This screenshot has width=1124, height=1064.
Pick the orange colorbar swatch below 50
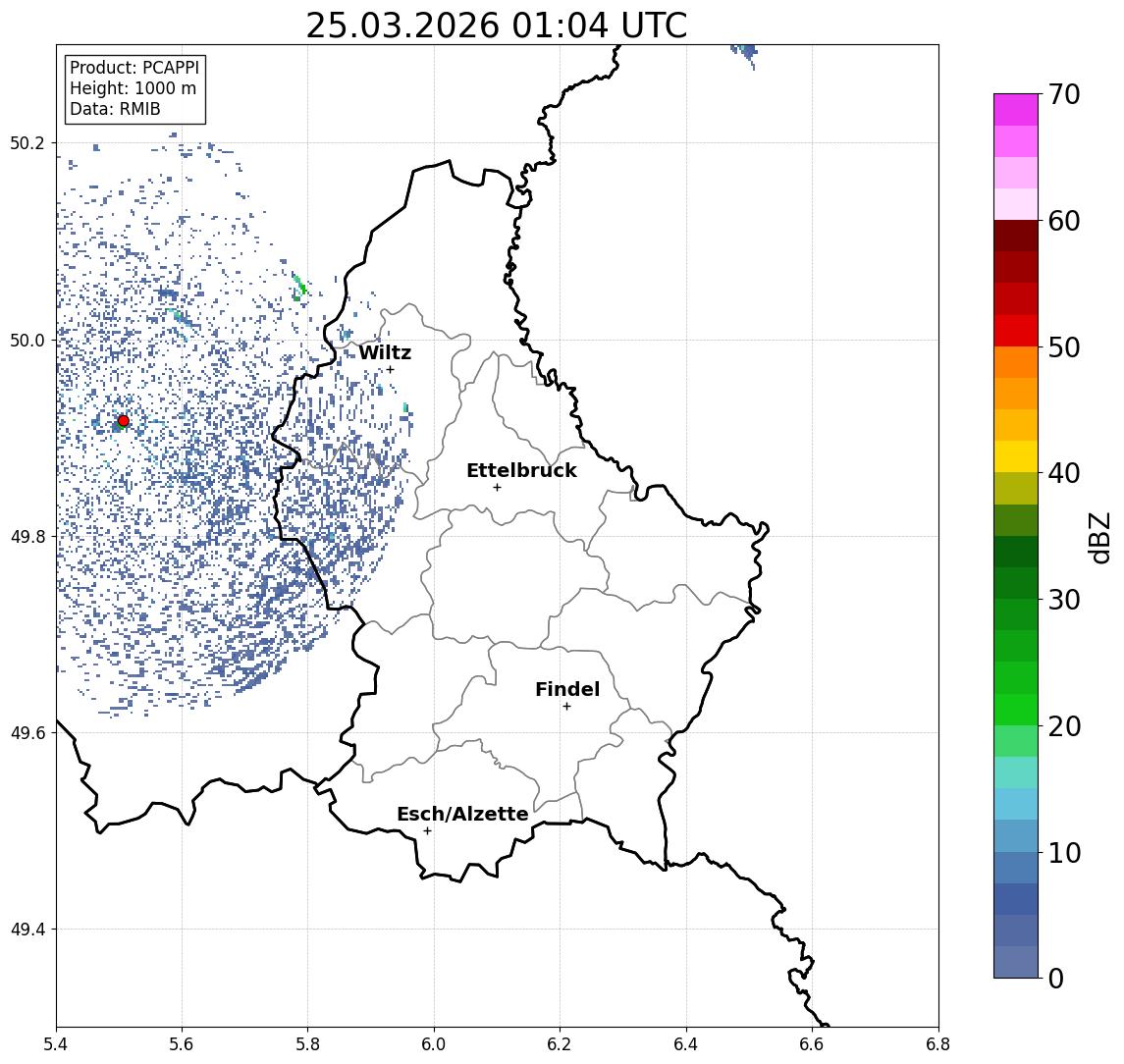1016,363
